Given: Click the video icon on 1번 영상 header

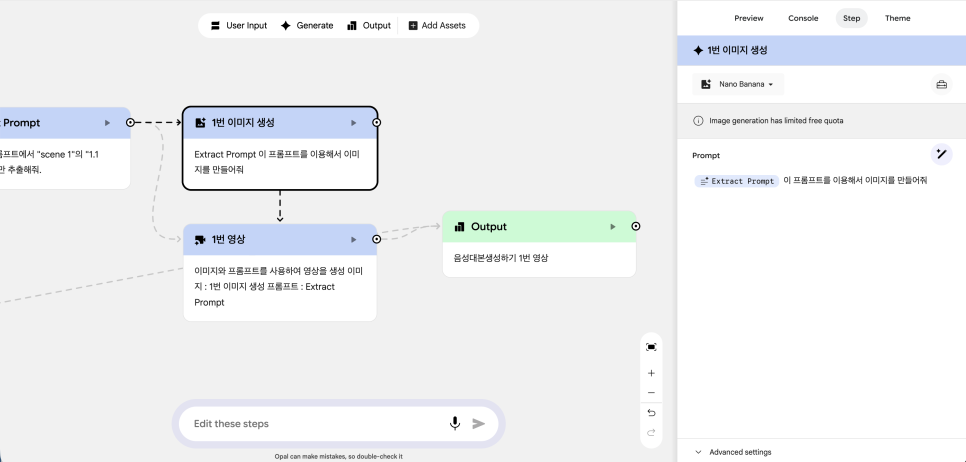Looking at the screenshot, I should pyautogui.click(x=200, y=240).
